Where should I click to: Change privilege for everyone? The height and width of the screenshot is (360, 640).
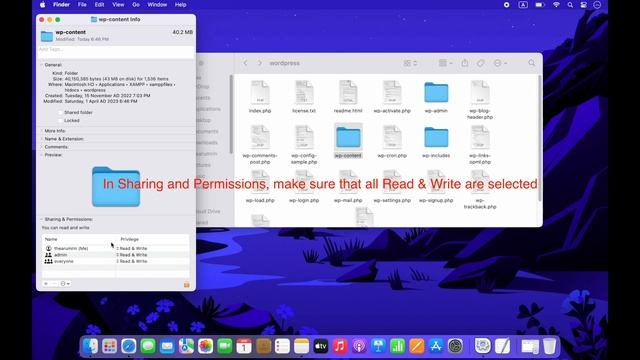click(132, 261)
